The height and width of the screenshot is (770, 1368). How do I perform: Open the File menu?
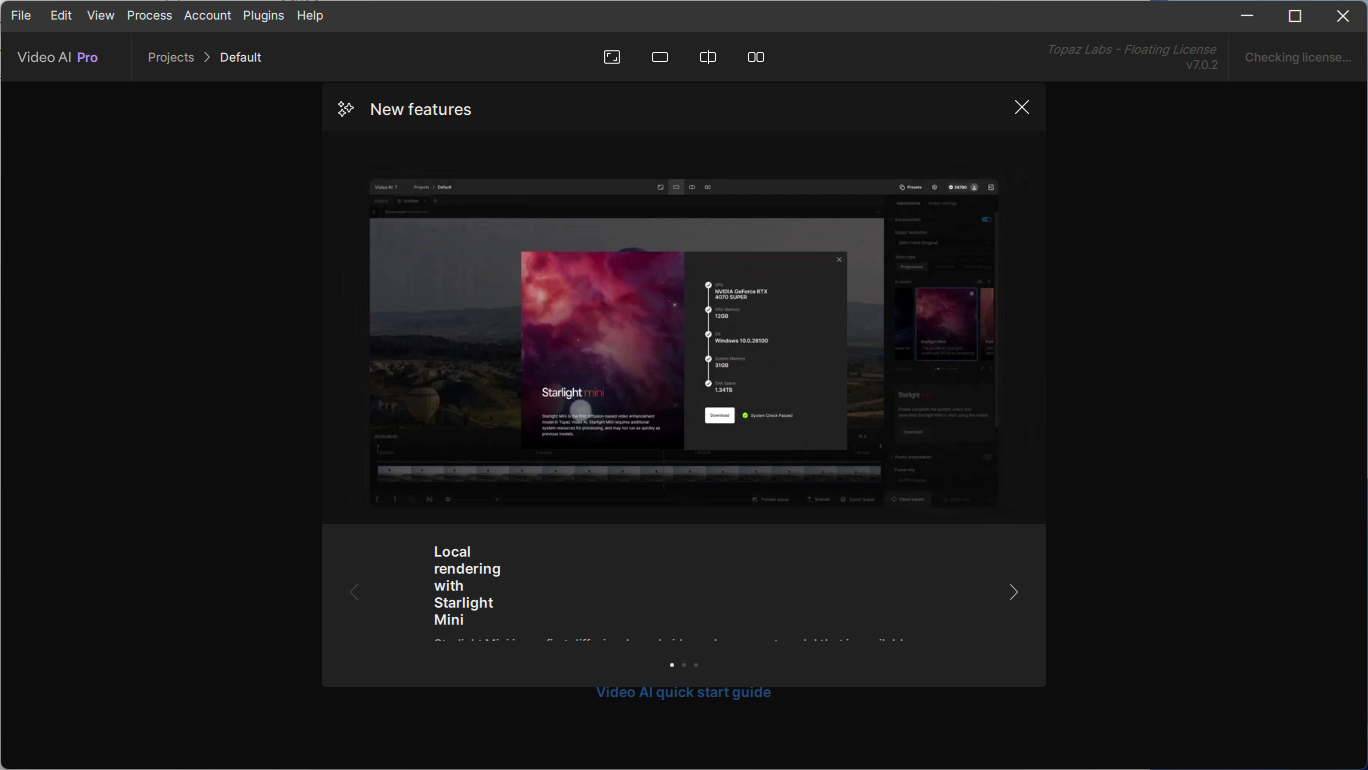21,15
